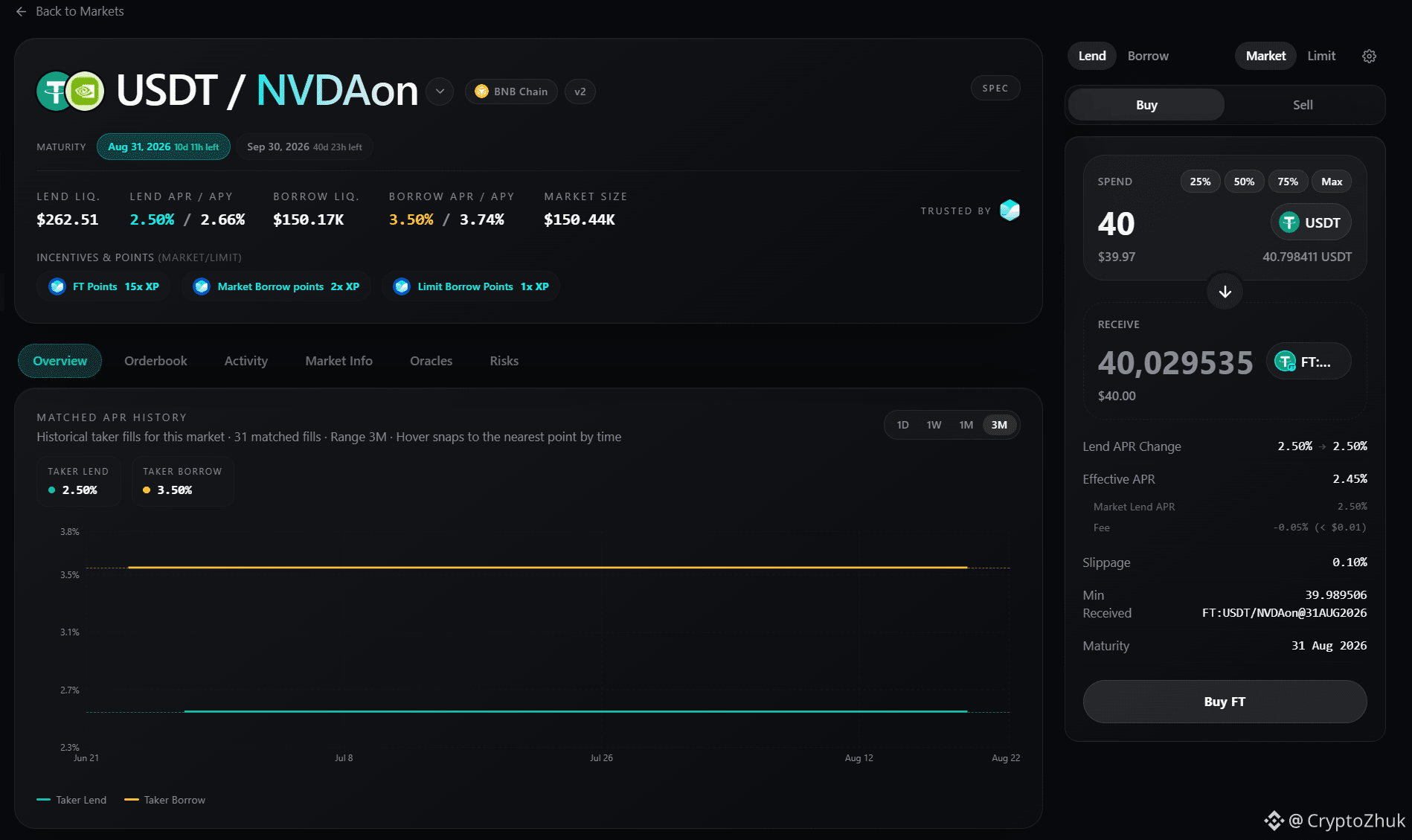Click the Limit Borrow Points 1x XP badge
The width and height of the screenshot is (1412, 840).
[471, 286]
